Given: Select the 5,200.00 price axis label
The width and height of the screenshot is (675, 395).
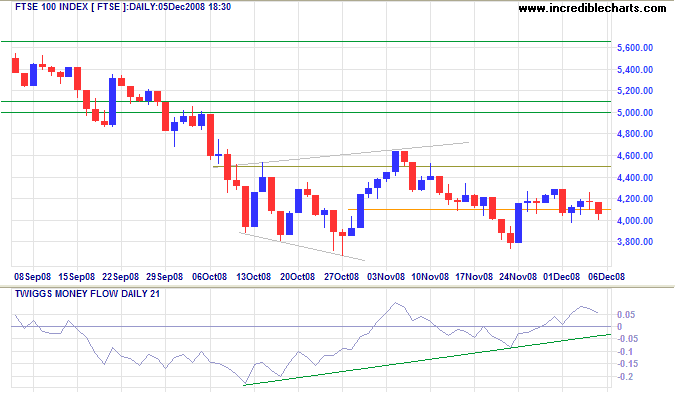Looking at the screenshot, I should click(x=635, y=91).
